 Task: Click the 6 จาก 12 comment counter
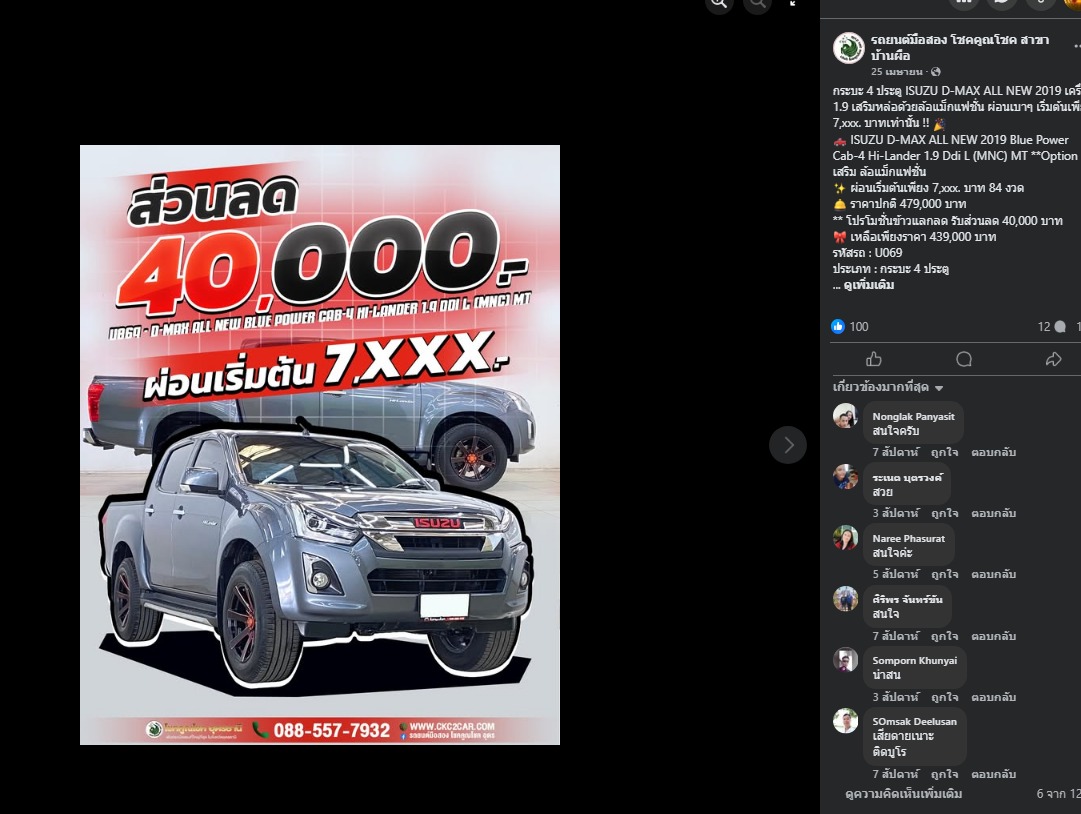point(1058,794)
